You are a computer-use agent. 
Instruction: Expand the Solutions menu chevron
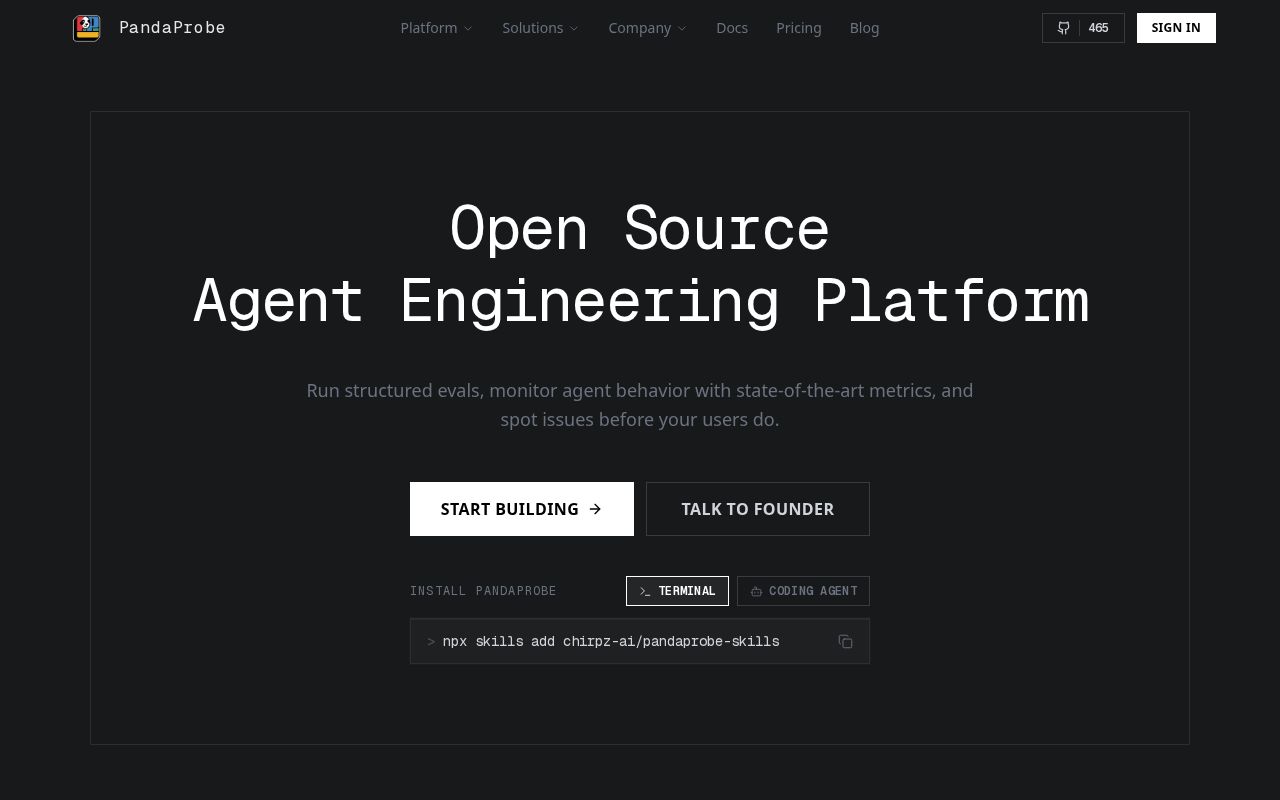point(574,28)
